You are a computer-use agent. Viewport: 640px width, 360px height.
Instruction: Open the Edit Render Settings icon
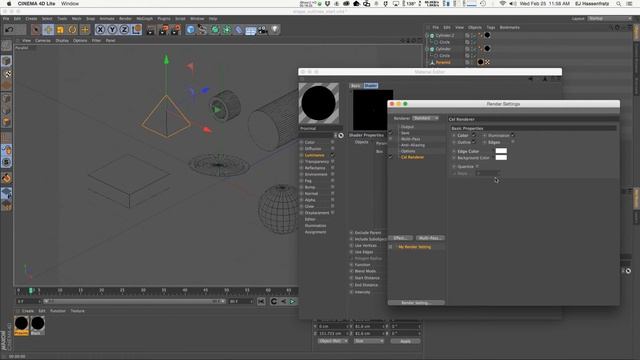176,29
